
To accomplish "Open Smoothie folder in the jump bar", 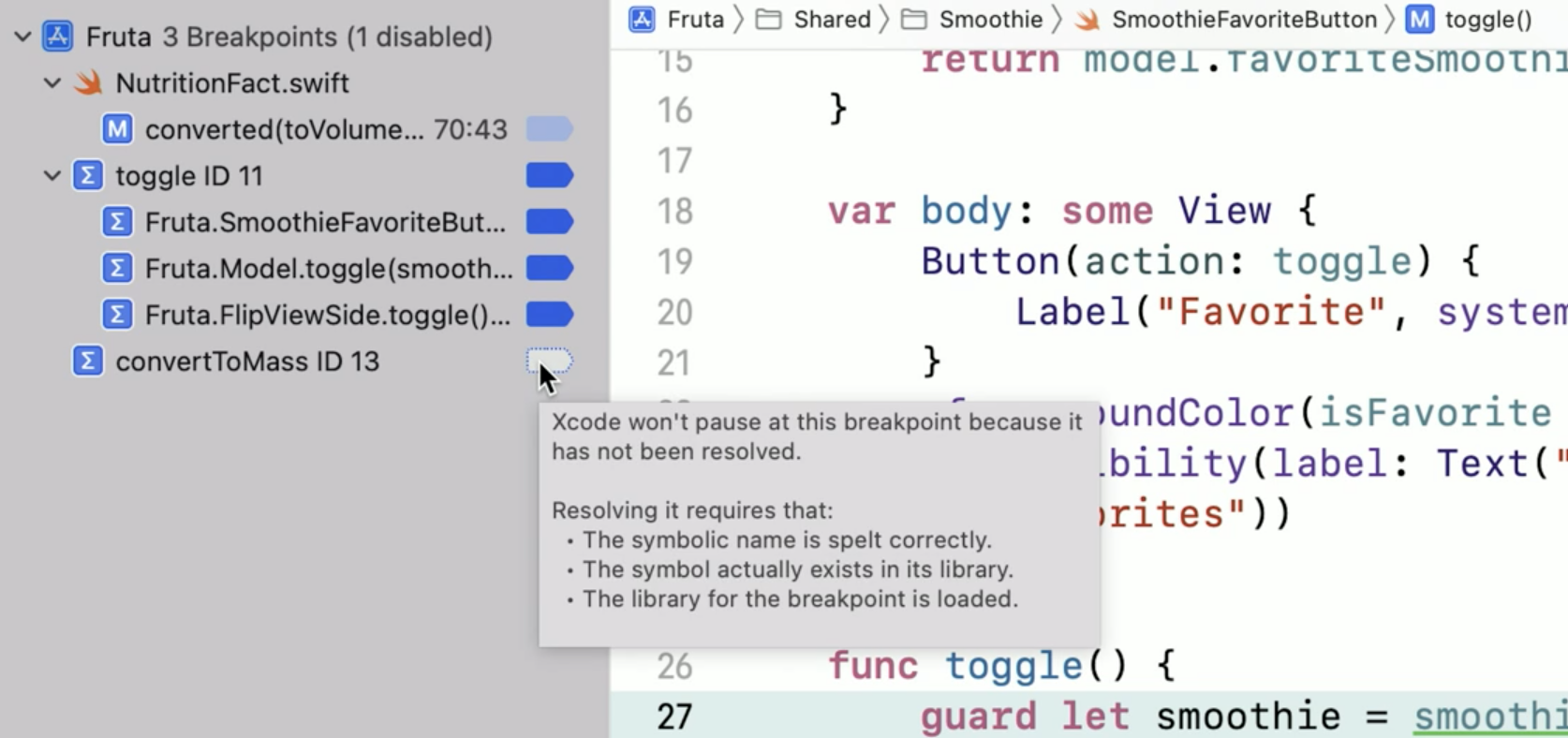I will pos(991,20).
